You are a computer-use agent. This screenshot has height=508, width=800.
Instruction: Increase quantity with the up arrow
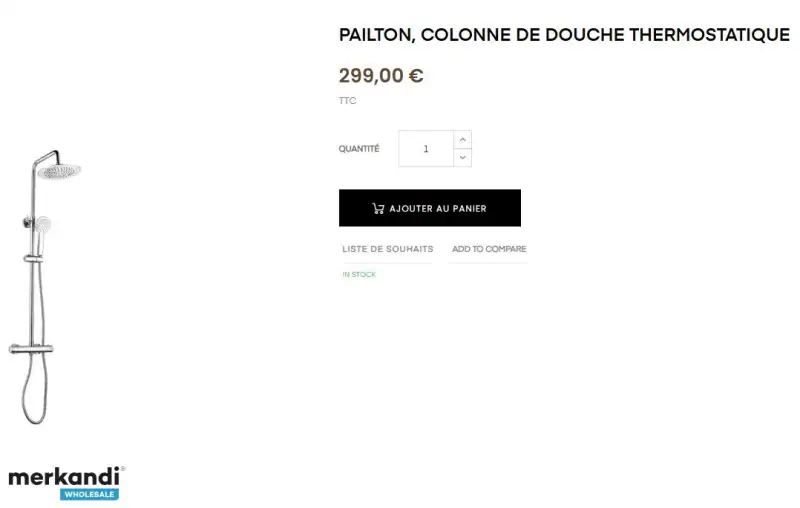click(x=463, y=140)
